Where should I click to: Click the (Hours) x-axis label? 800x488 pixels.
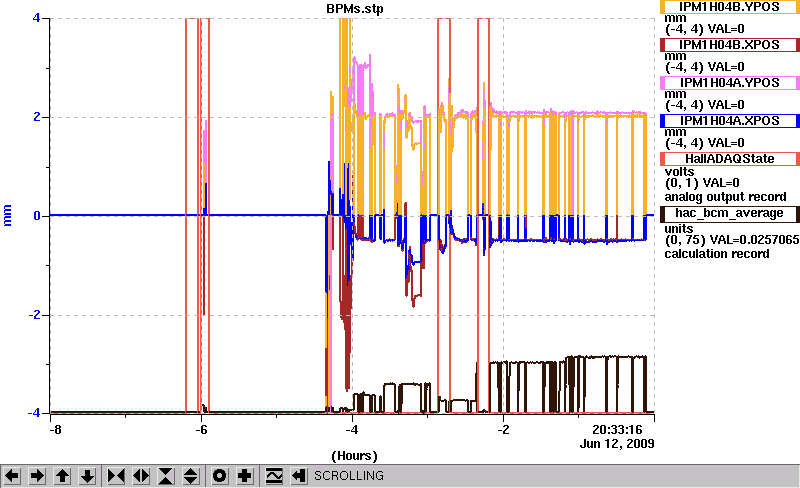355,455
